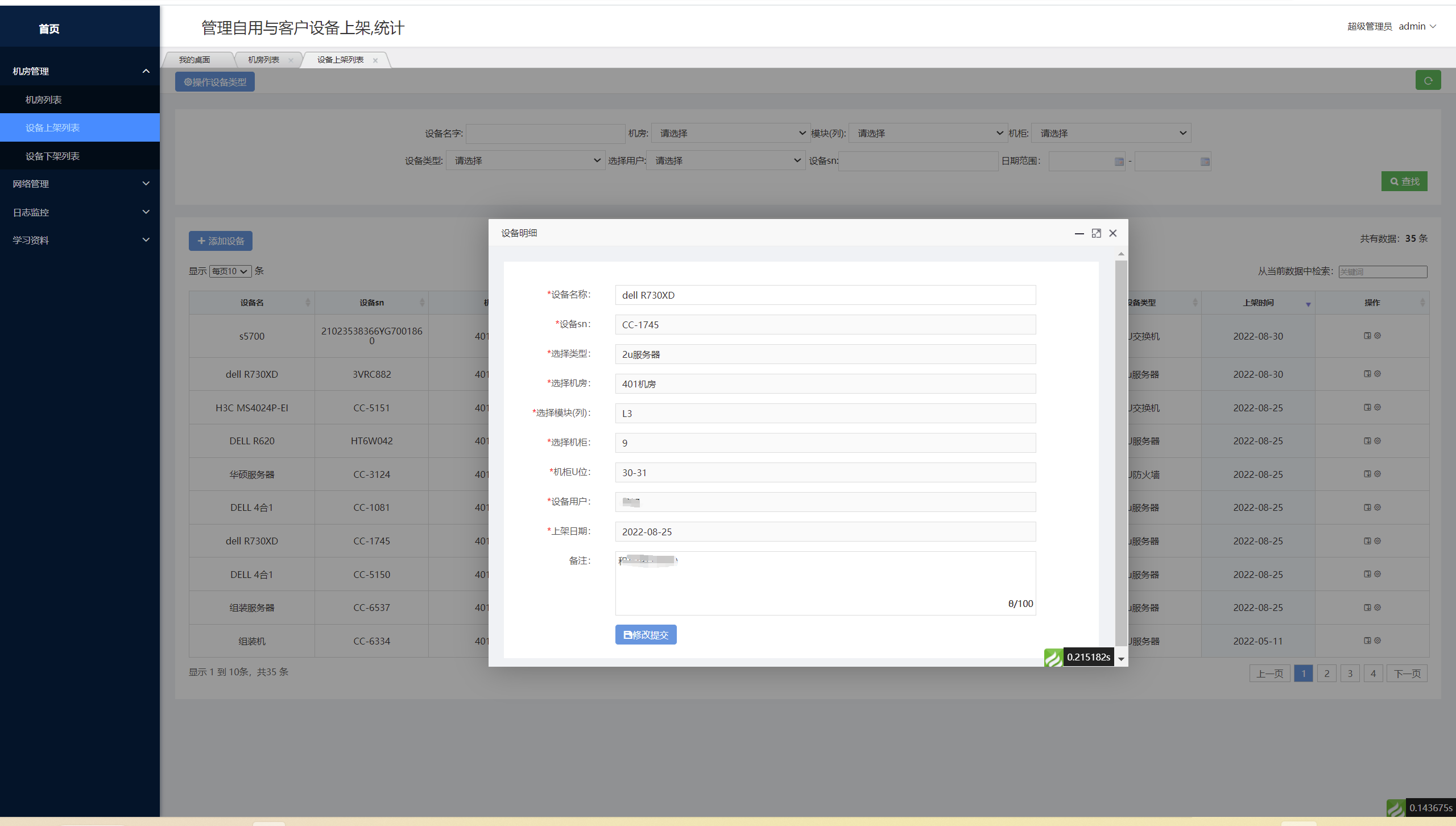
Task: Sort the table by 设备sn column
Action: point(371,303)
